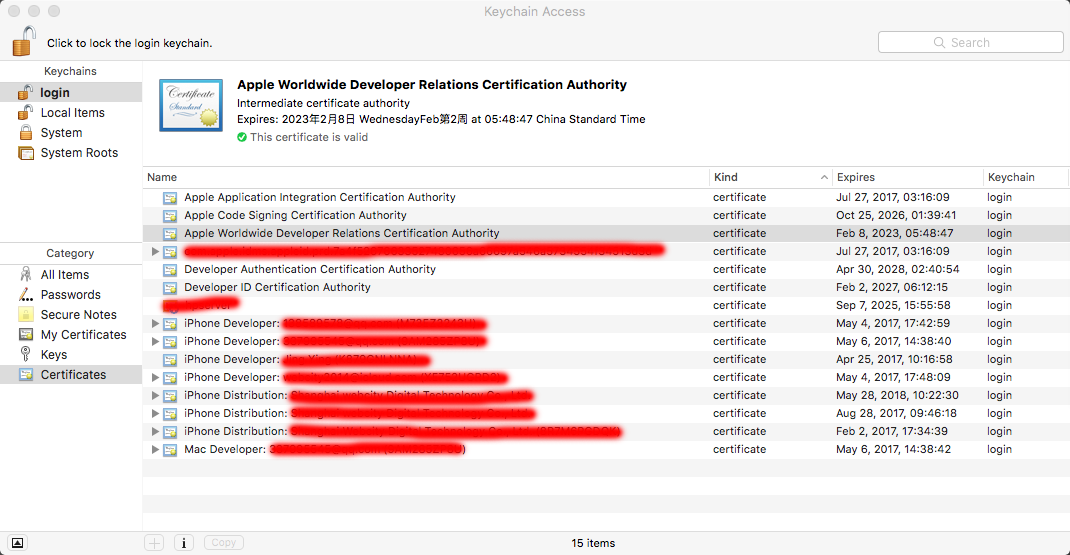Screen dimensions: 1070x555
Task: Click the Copy button
Action: coord(224,543)
